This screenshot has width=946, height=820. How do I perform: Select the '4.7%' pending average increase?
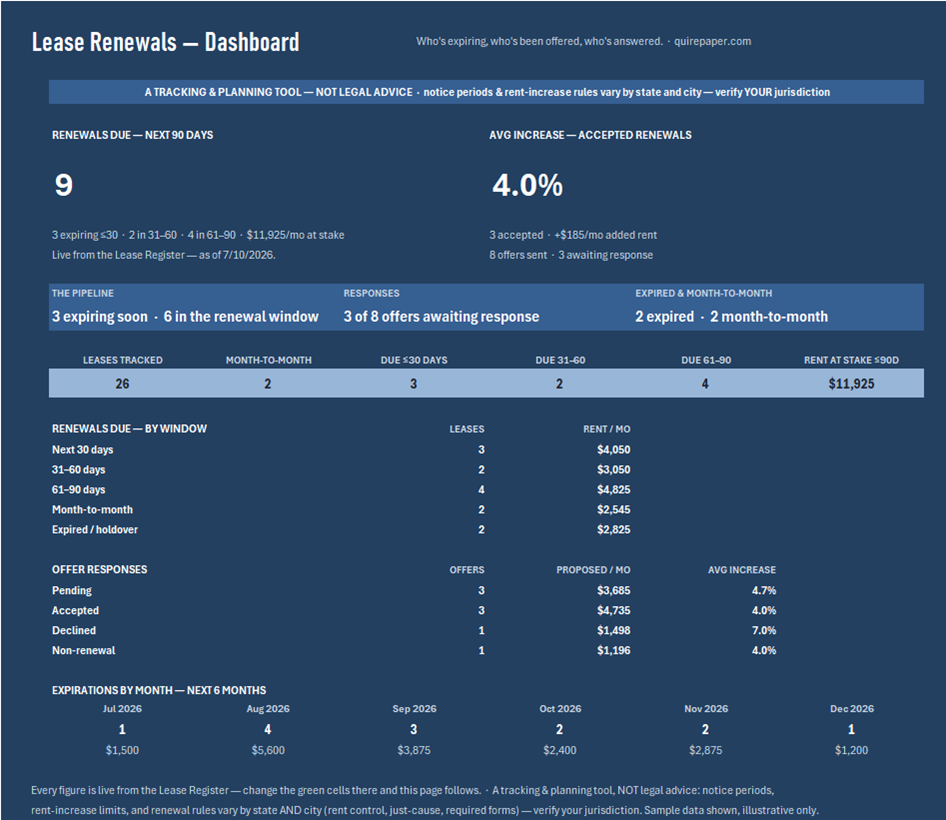[x=764, y=590]
